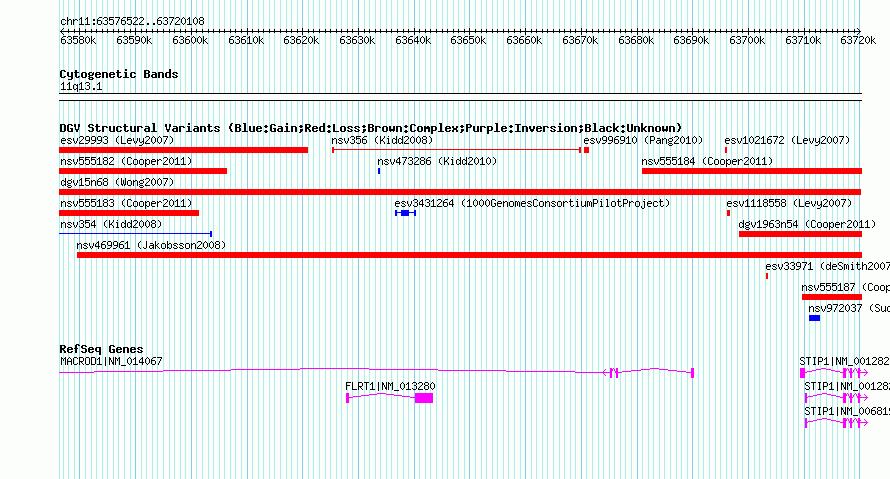Click esv3431264 1000Genomes variant label
Image resolution: width=890 pixels, height=479 pixels.
(532, 203)
